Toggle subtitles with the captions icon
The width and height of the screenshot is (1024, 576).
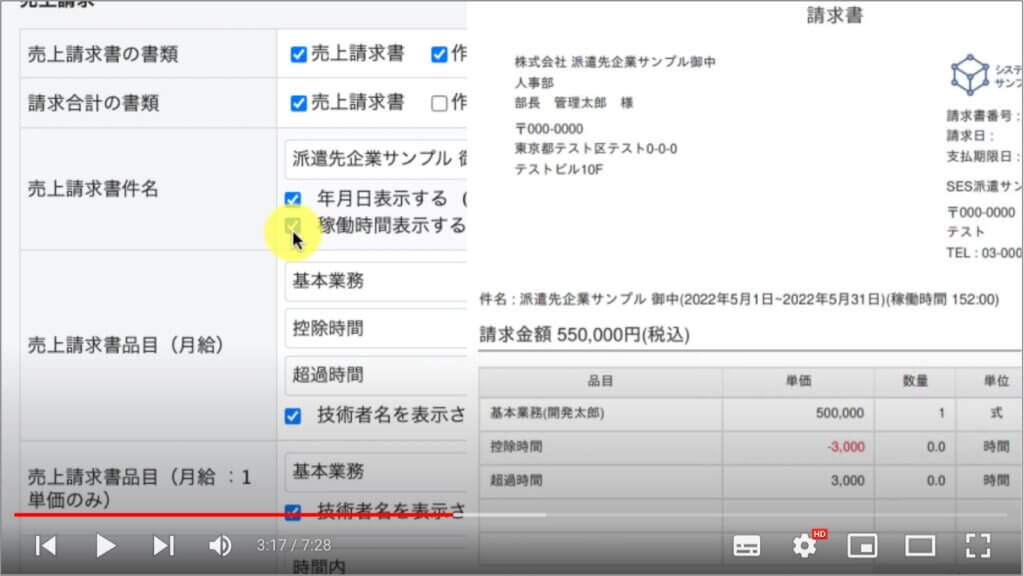(747, 545)
